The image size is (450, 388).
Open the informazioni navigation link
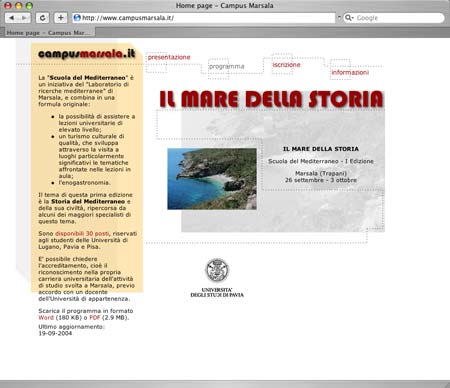(350, 72)
